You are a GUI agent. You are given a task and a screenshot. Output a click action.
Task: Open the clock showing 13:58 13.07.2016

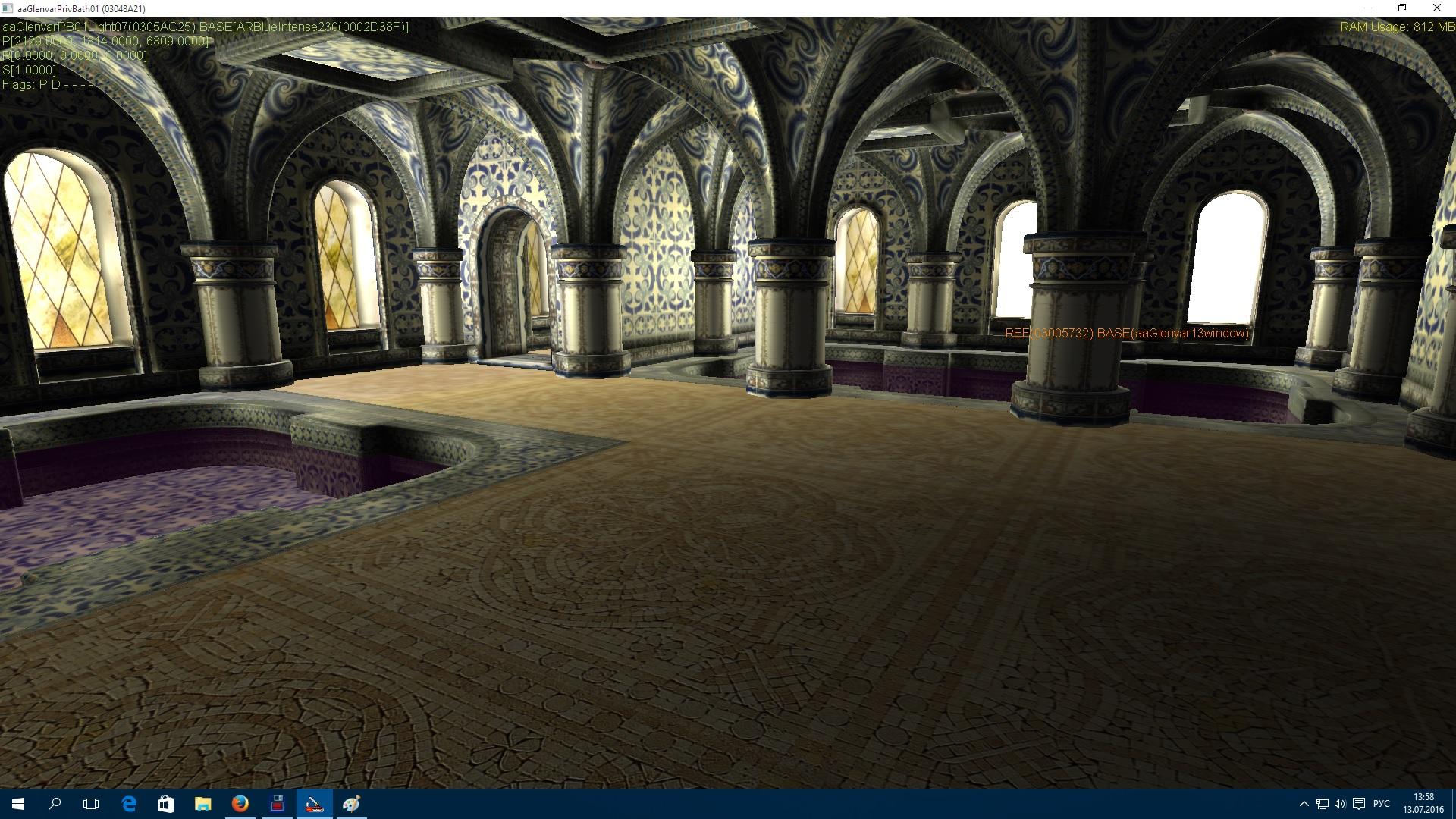click(x=1423, y=804)
